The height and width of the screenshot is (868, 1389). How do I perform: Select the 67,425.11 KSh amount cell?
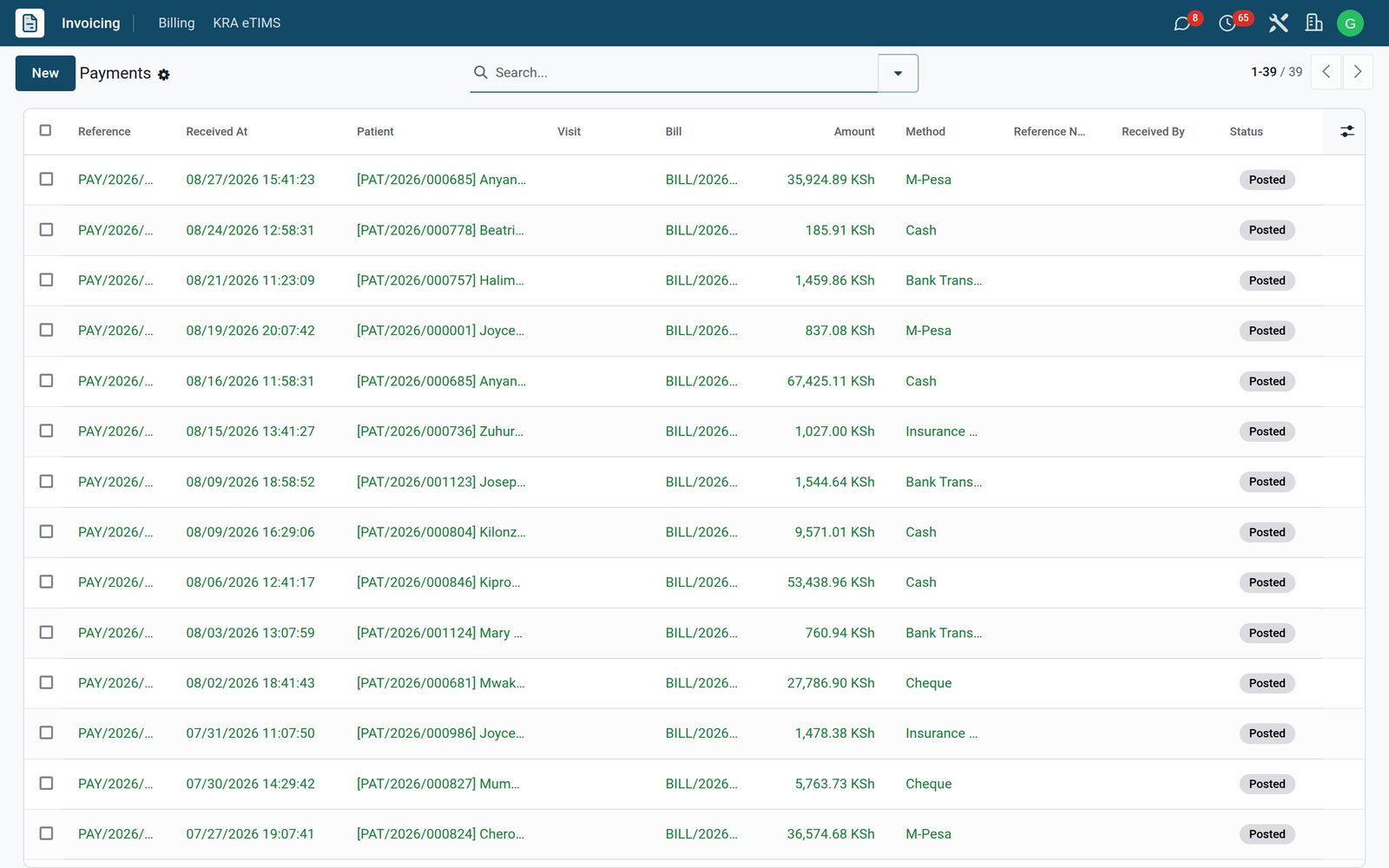(x=831, y=381)
